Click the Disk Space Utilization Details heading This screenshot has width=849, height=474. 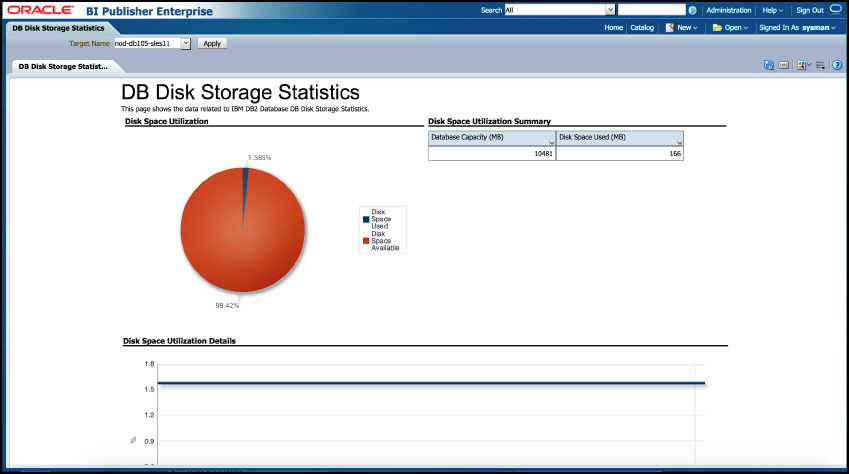point(179,341)
